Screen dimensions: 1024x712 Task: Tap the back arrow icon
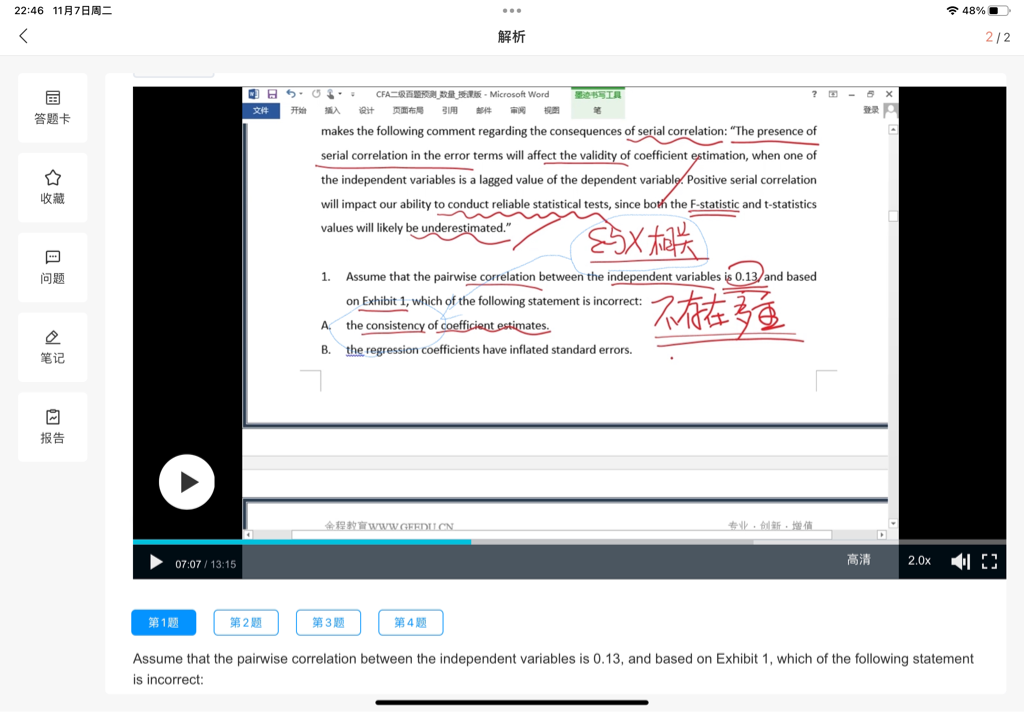coord(24,36)
